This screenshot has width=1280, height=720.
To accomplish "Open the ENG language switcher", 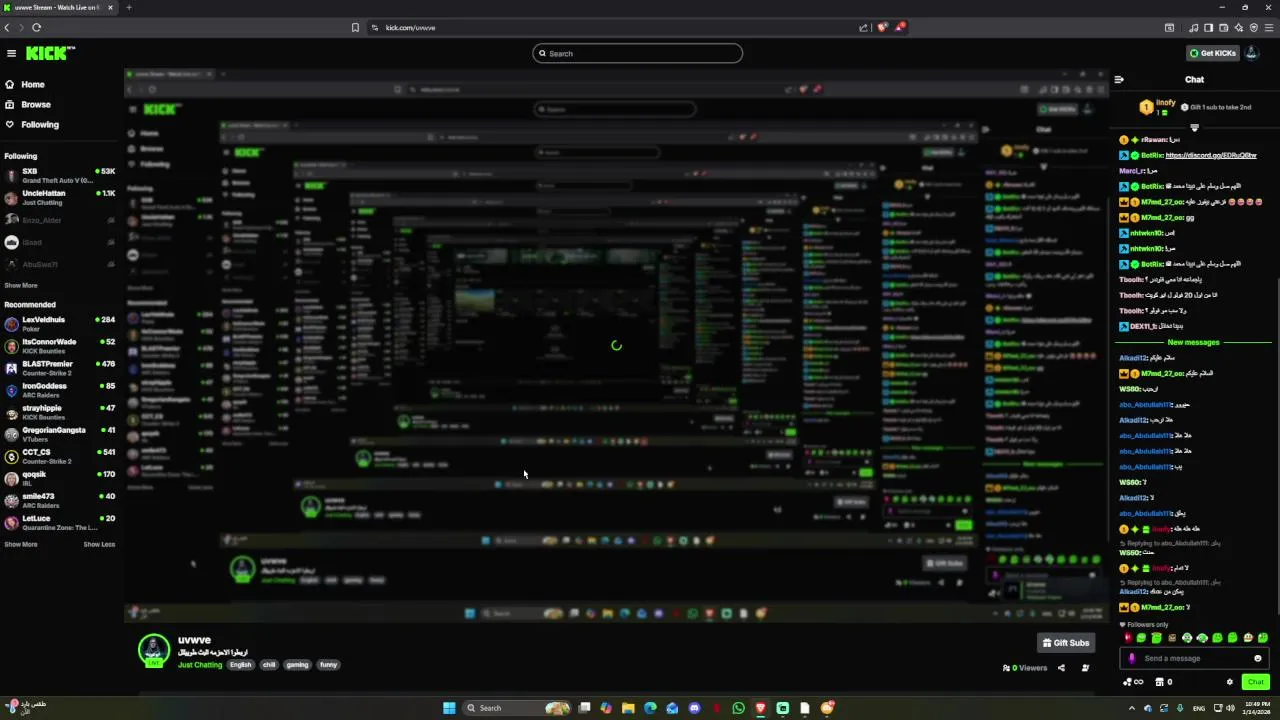I will pos(1199,708).
